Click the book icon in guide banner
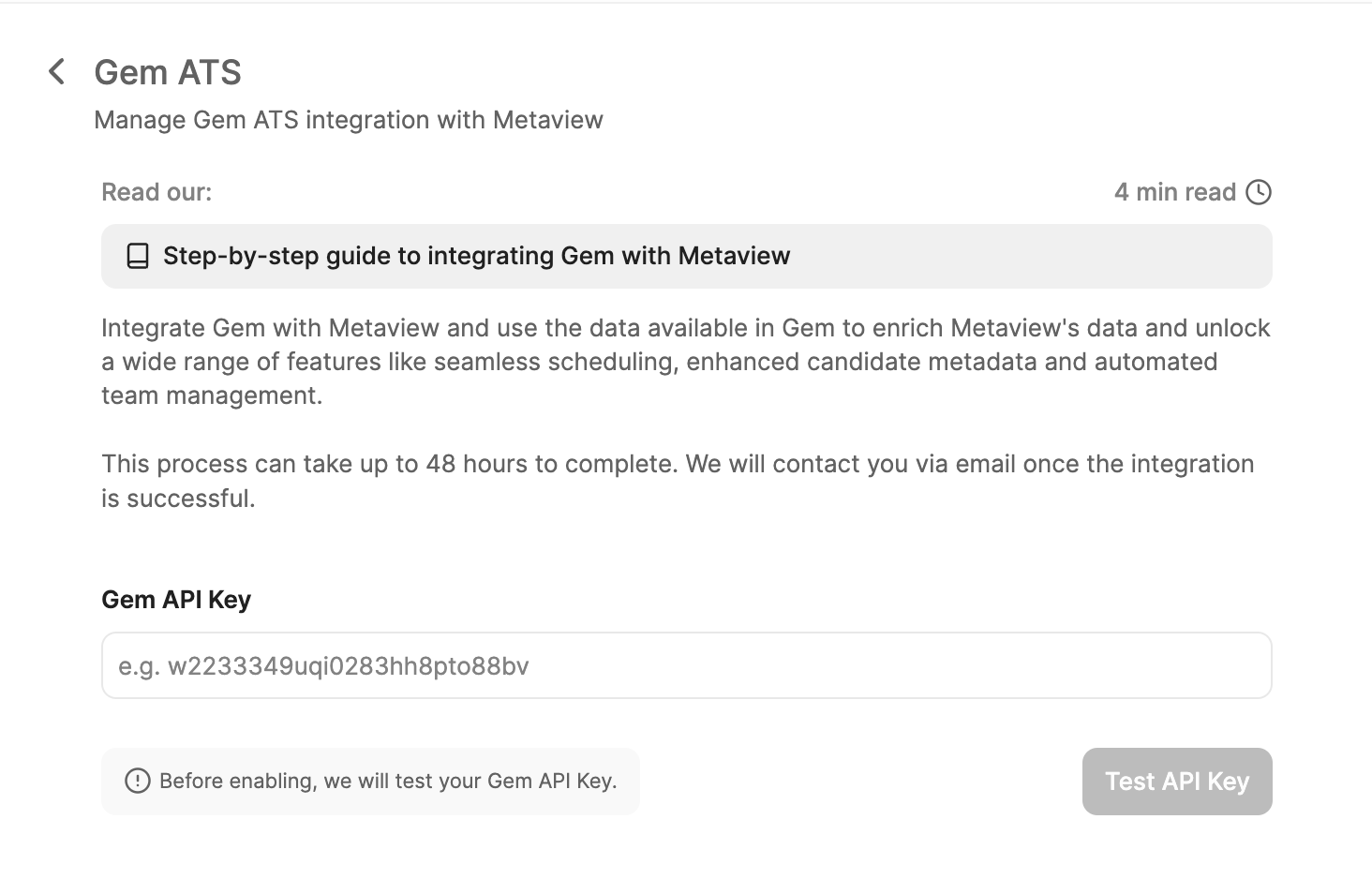Screen dimensions: 1372x879 pos(138,256)
